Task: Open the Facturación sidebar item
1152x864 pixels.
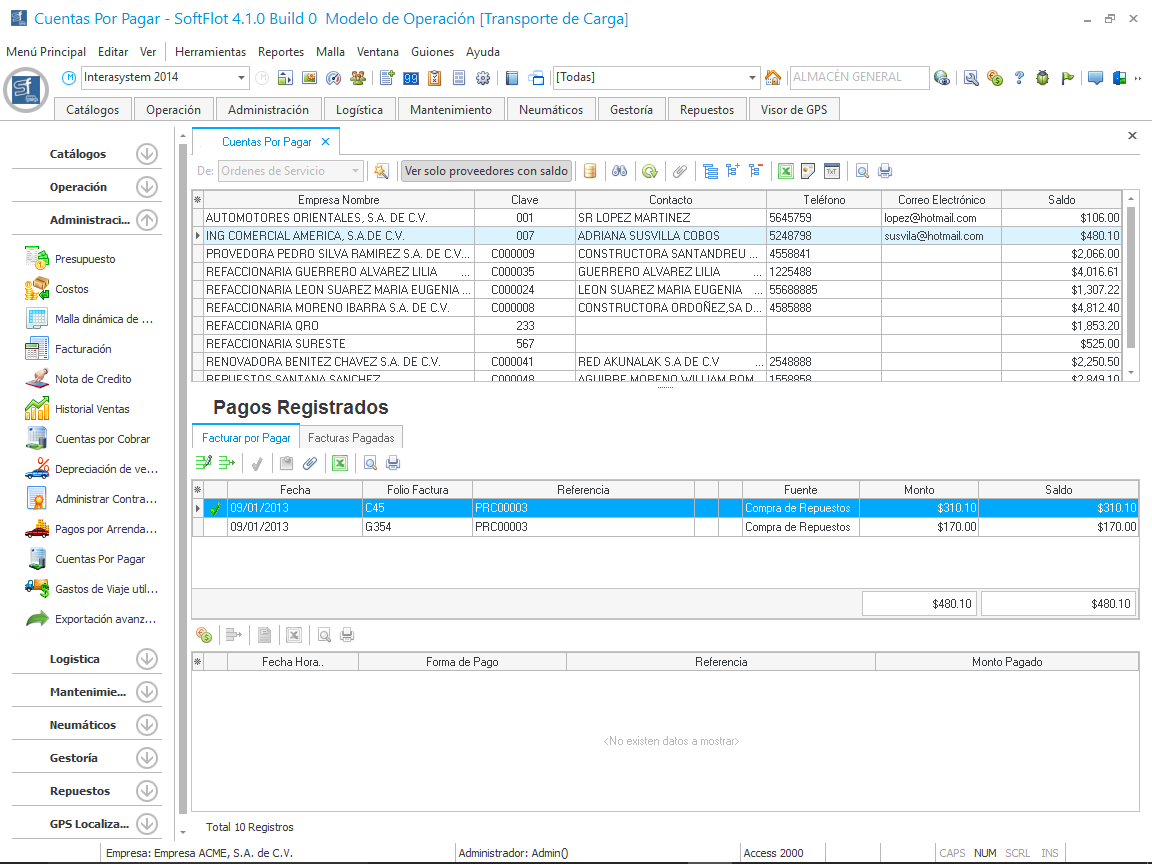Action: tap(83, 349)
